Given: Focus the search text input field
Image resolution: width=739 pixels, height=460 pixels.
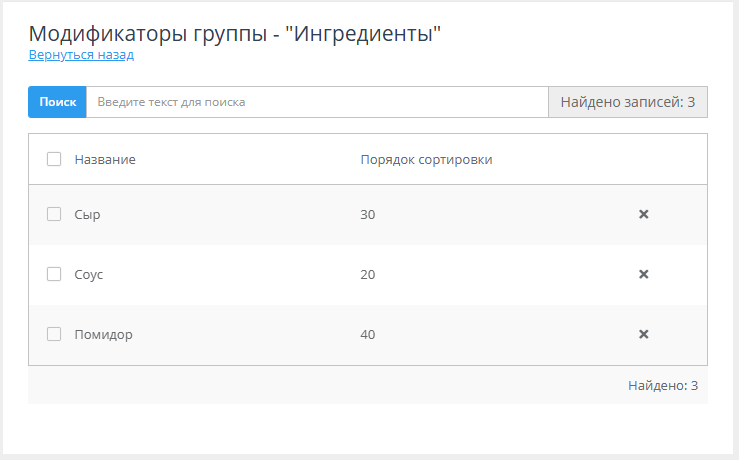Looking at the screenshot, I should tap(316, 102).
